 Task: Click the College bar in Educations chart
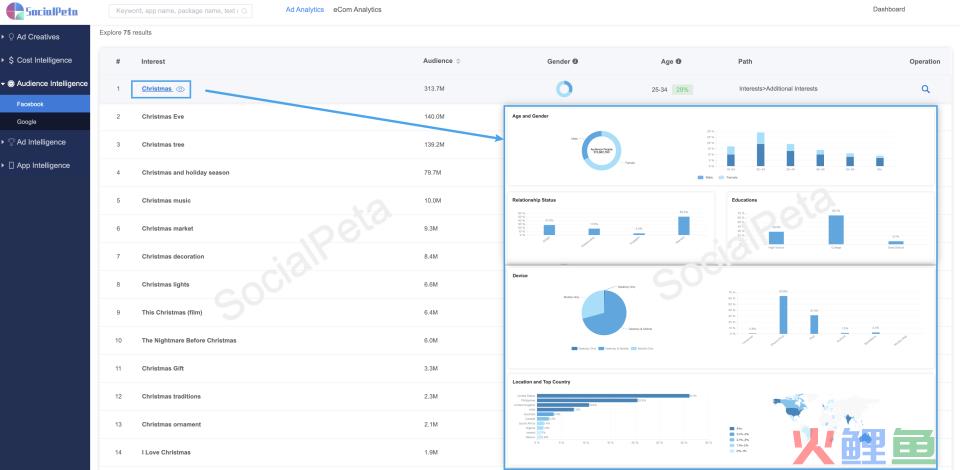click(x=836, y=229)
